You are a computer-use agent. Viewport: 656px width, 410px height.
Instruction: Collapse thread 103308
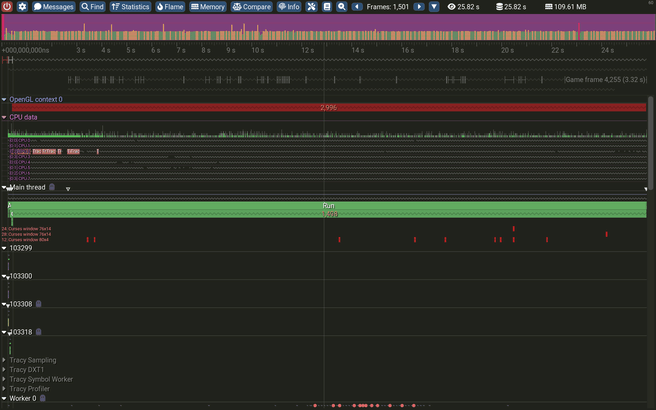4,304
